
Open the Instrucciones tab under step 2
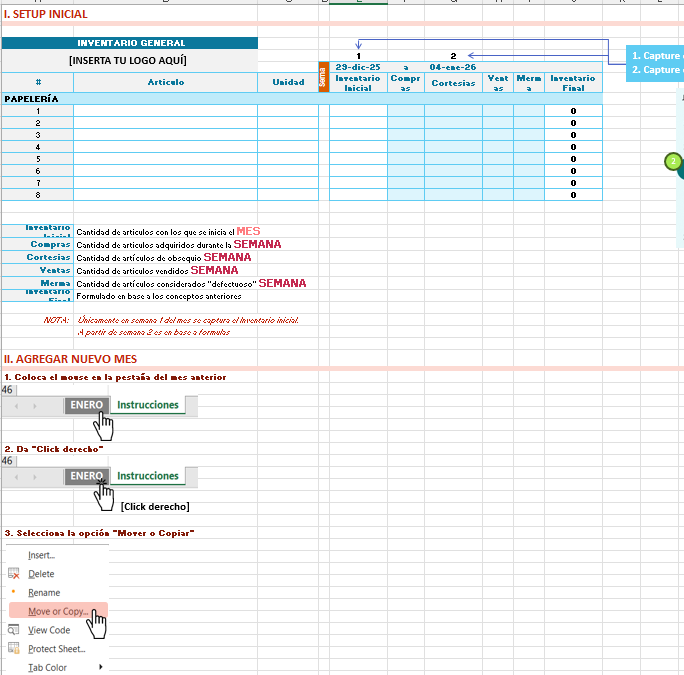148,477
